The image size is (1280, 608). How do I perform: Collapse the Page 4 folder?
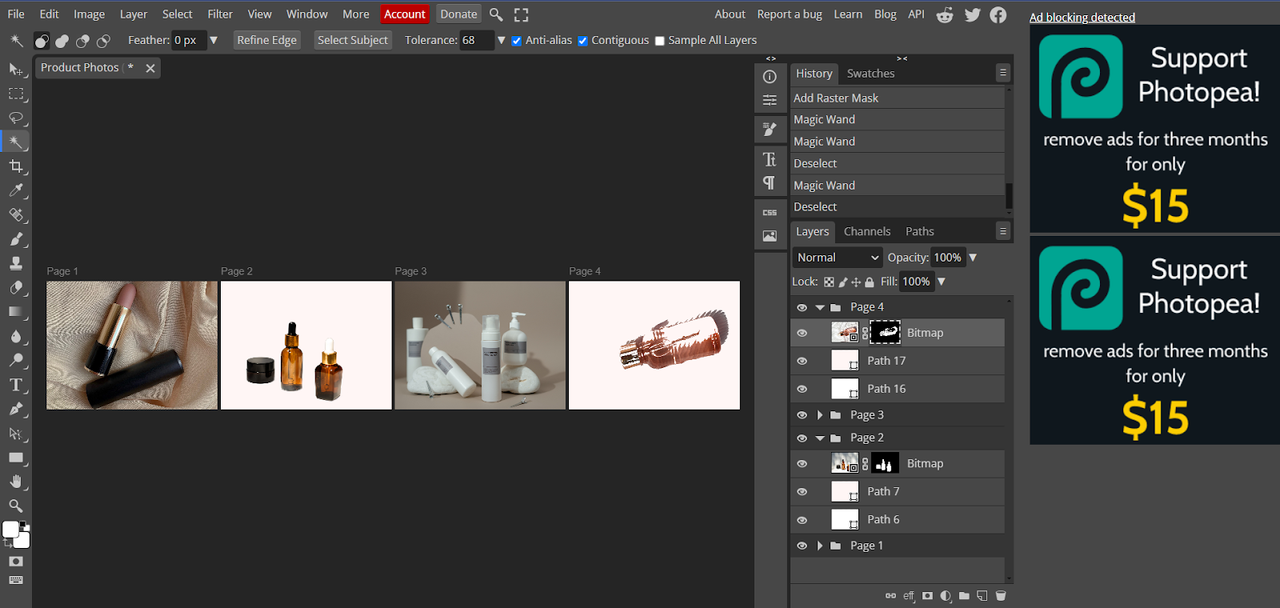coord(820,307)
